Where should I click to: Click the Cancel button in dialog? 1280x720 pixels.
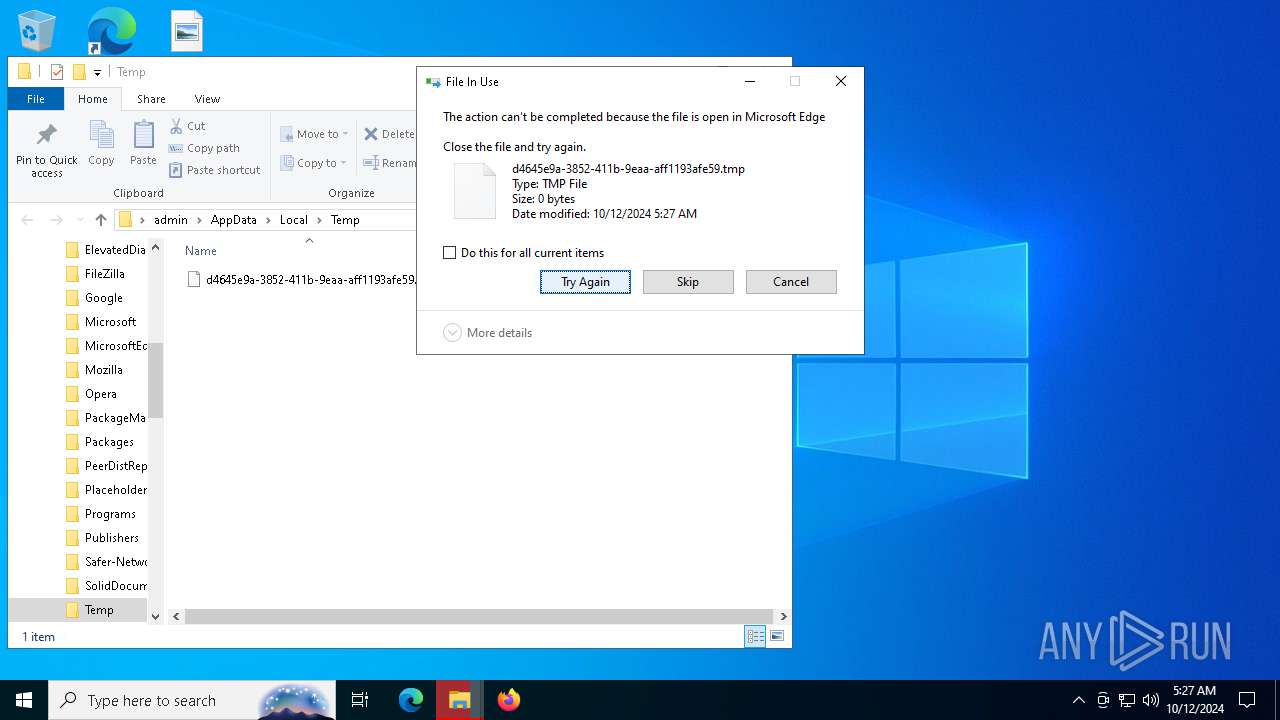pos(791,282)
